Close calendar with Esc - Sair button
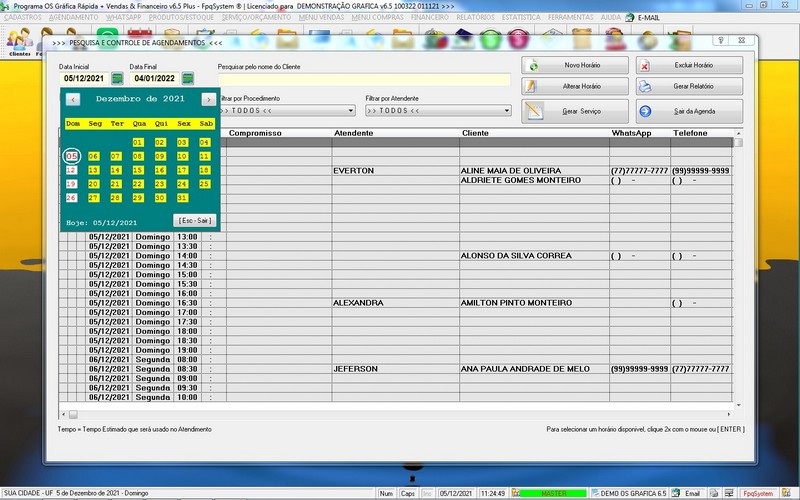This screenshot has height=500, width=800. tap(195, 220)
